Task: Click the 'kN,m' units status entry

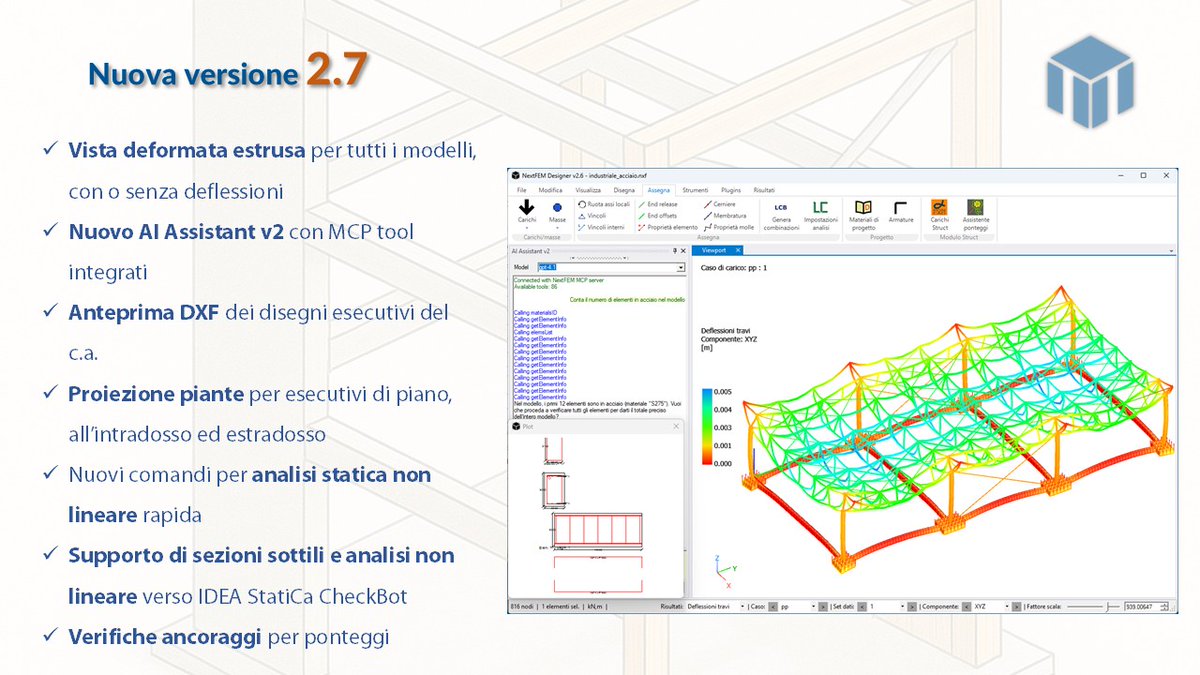Action: click(596, 606)
